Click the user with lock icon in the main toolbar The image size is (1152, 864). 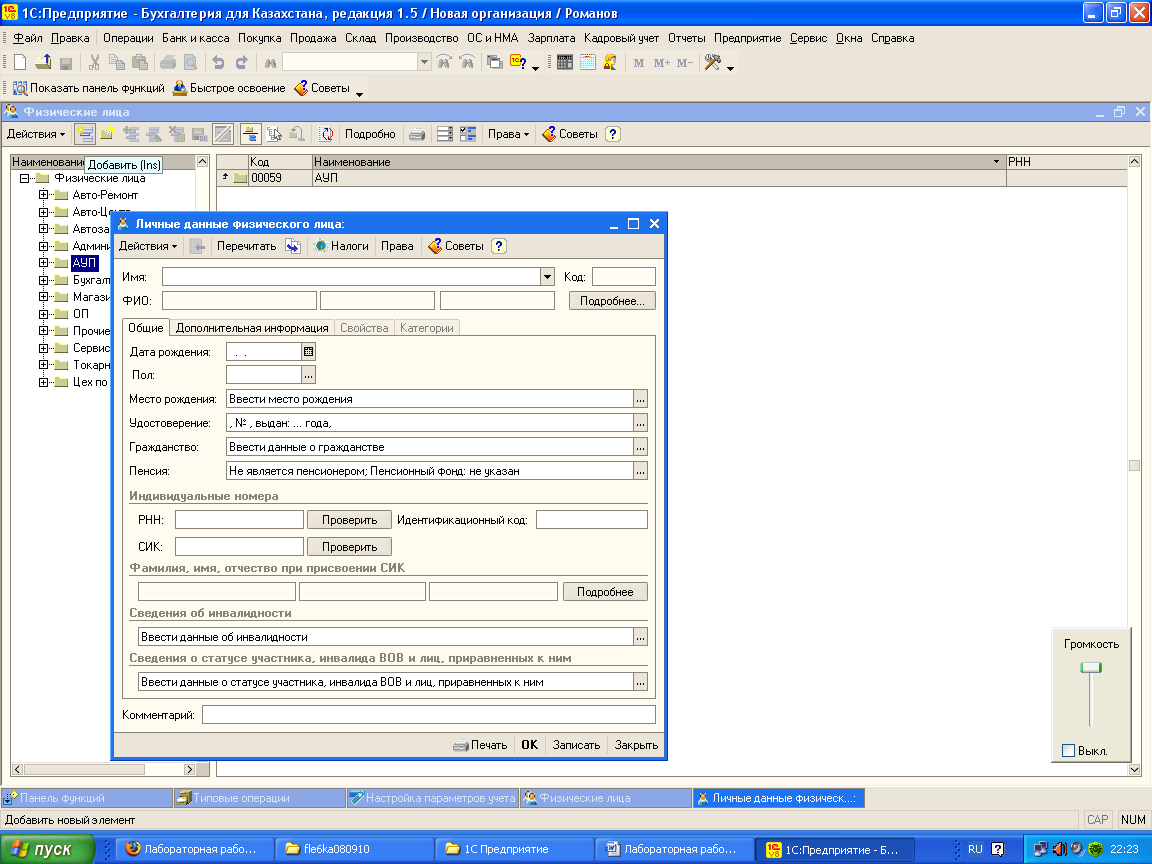[x=610, y=63]
